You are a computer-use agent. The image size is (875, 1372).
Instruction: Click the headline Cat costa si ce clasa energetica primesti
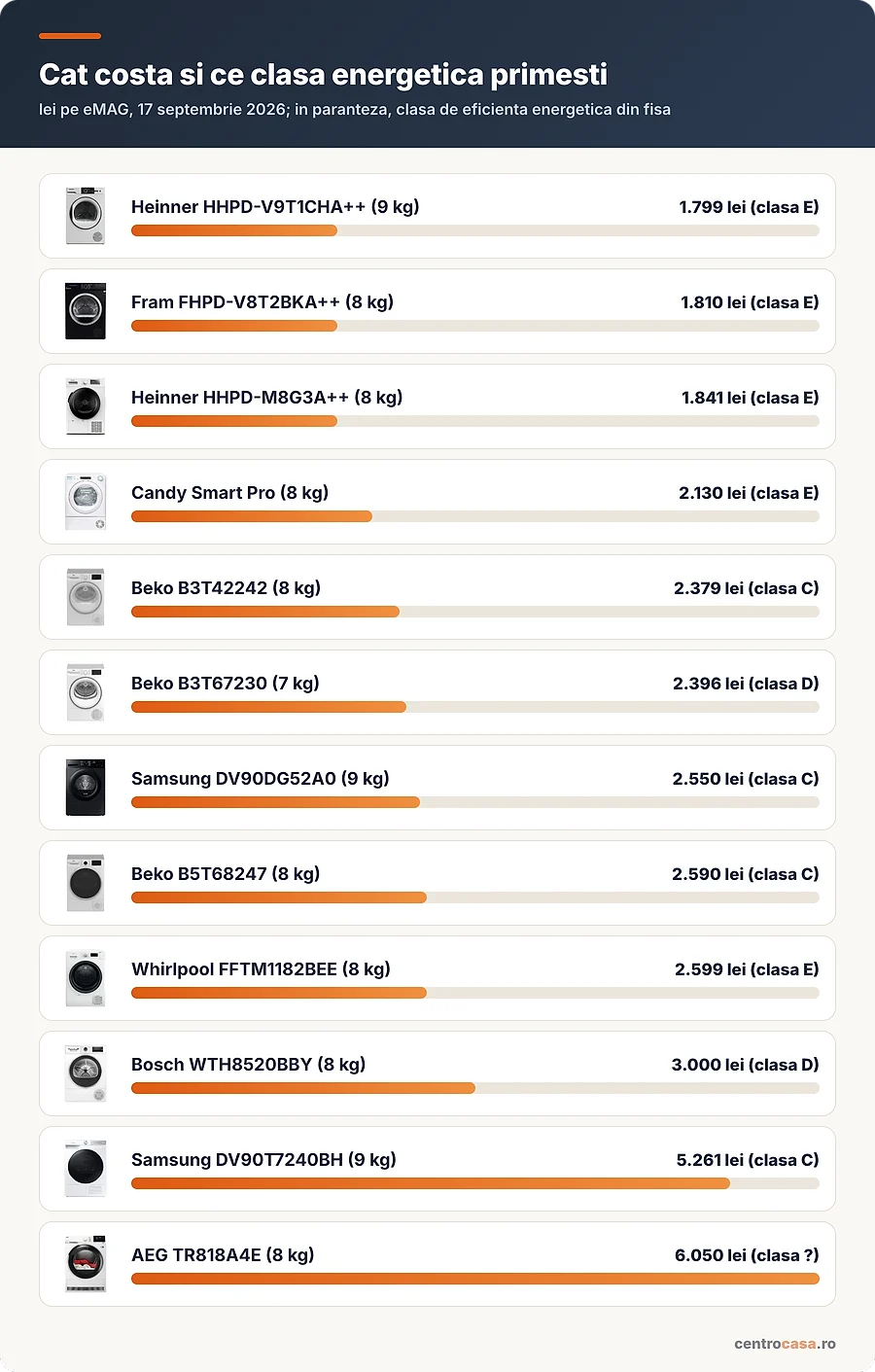pos(323,75)
